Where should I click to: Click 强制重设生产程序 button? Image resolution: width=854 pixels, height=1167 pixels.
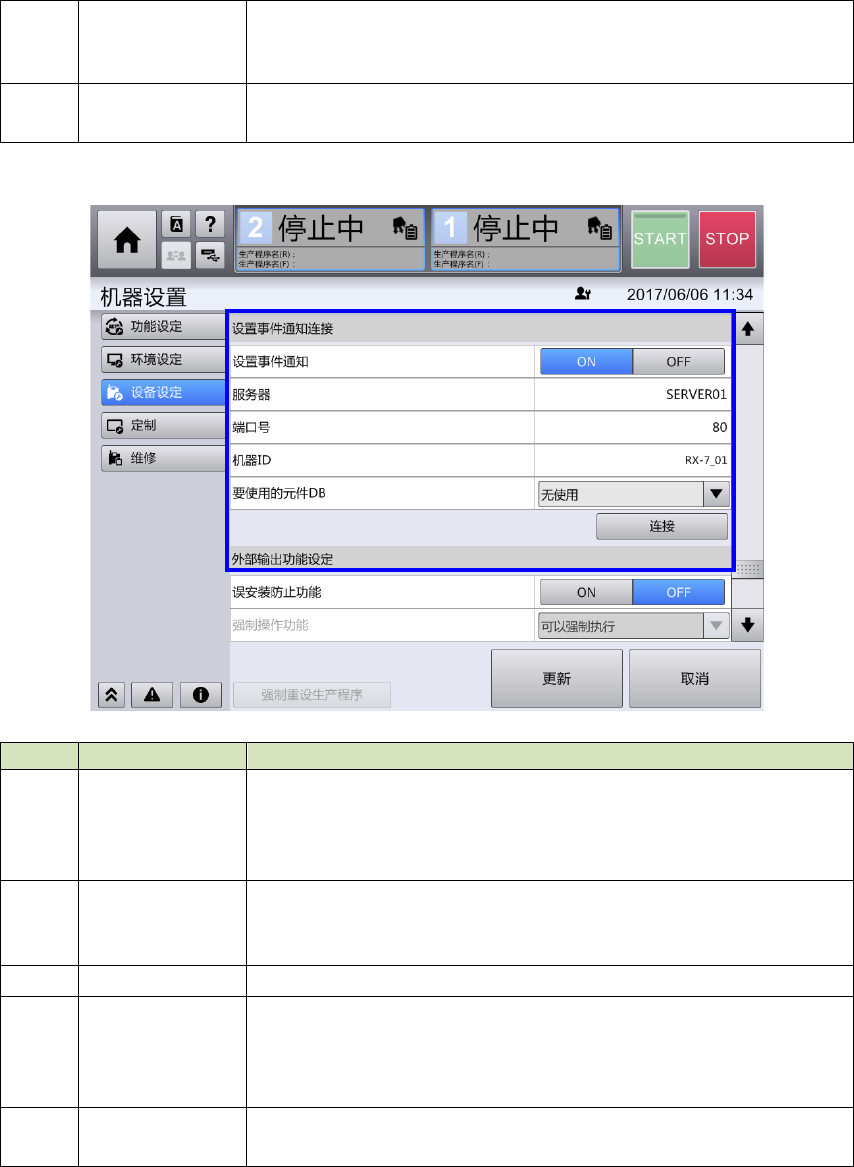(313, 695)
